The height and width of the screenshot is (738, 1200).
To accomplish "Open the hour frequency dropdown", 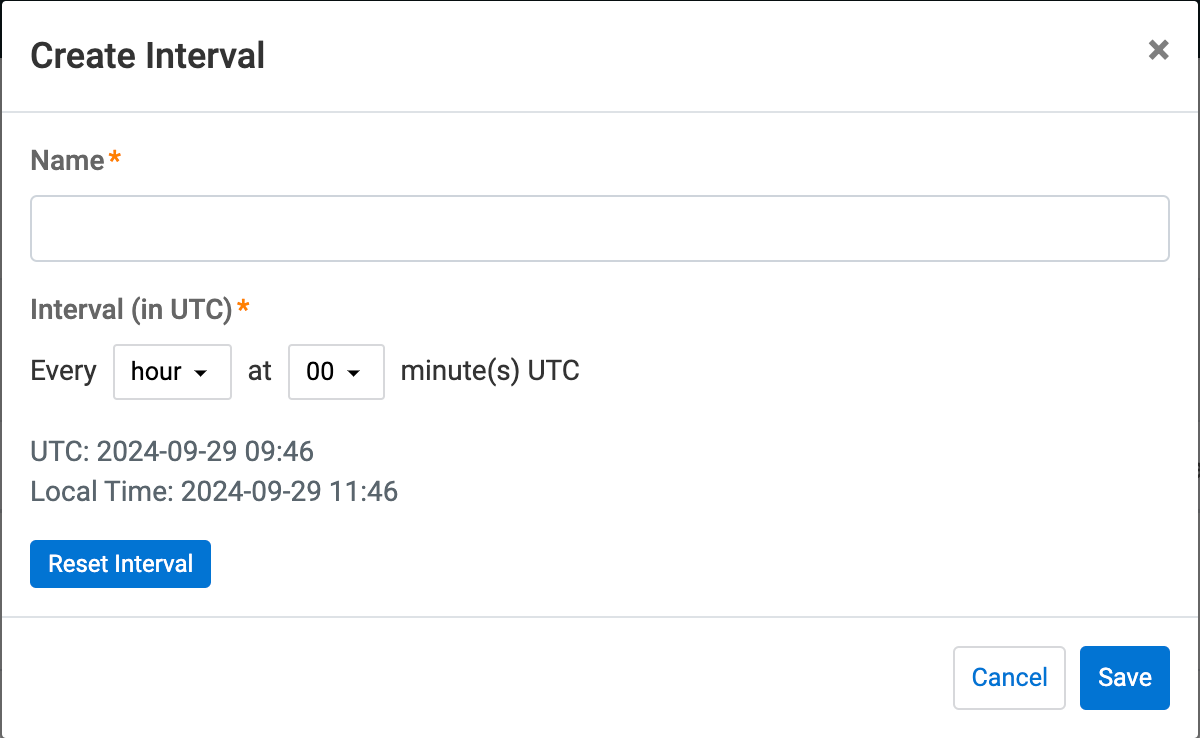I will tap(172, 372).
